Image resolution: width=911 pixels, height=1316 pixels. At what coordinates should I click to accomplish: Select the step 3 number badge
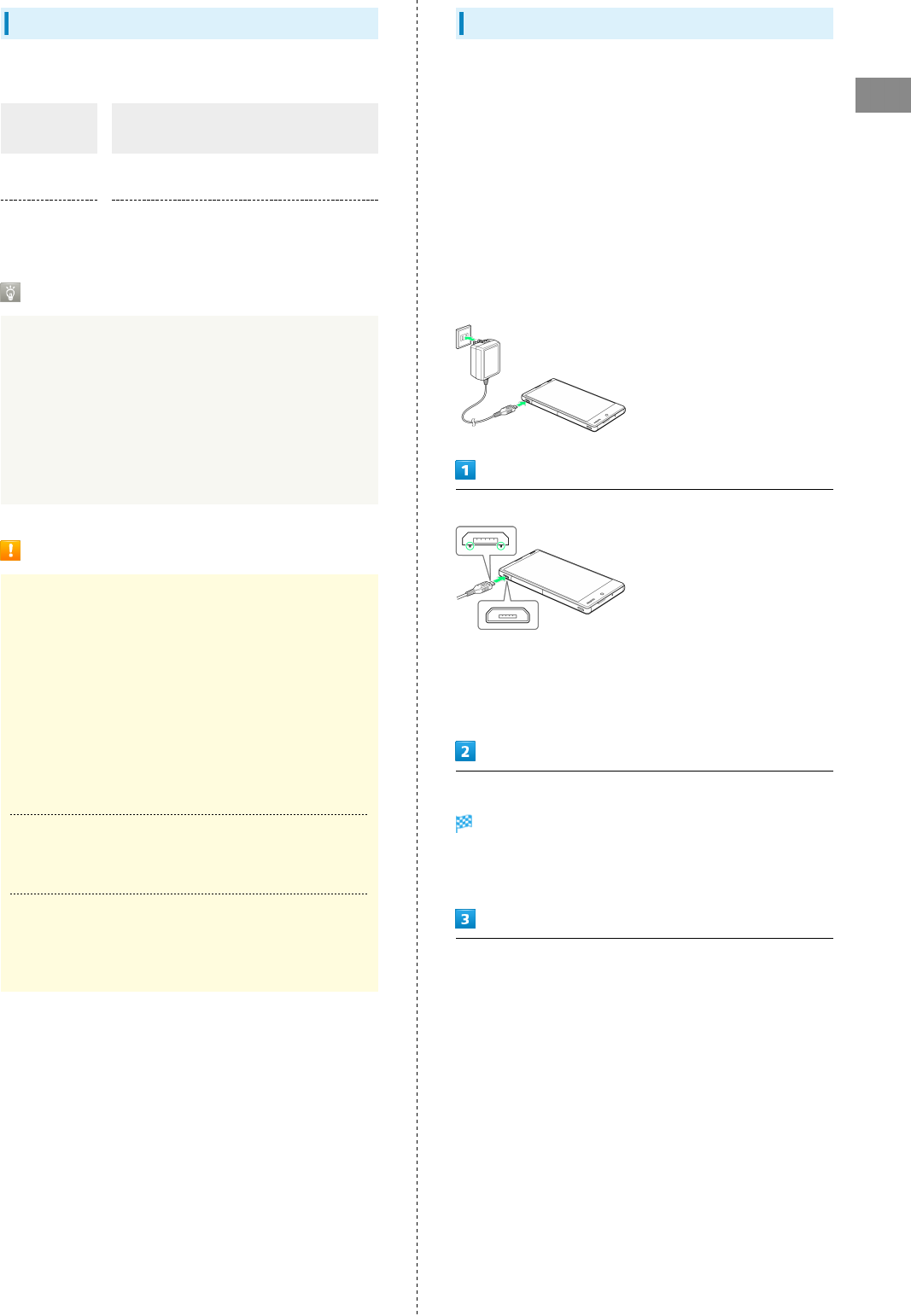465,919
